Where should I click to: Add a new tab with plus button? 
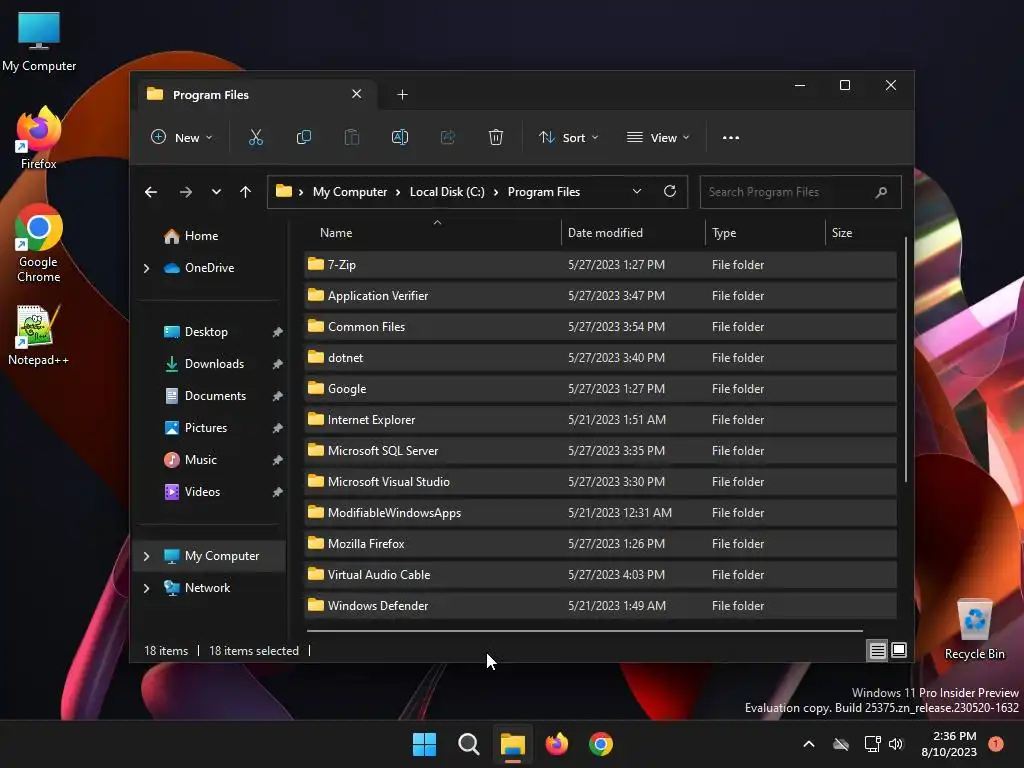(402, 95)
